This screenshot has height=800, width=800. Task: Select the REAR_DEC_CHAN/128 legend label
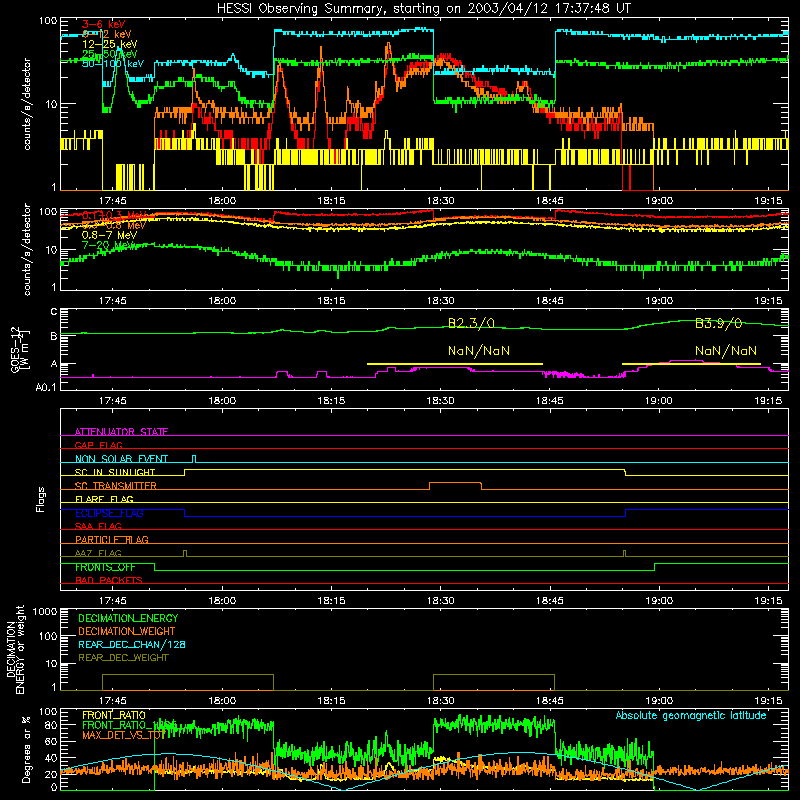(132, 644)
